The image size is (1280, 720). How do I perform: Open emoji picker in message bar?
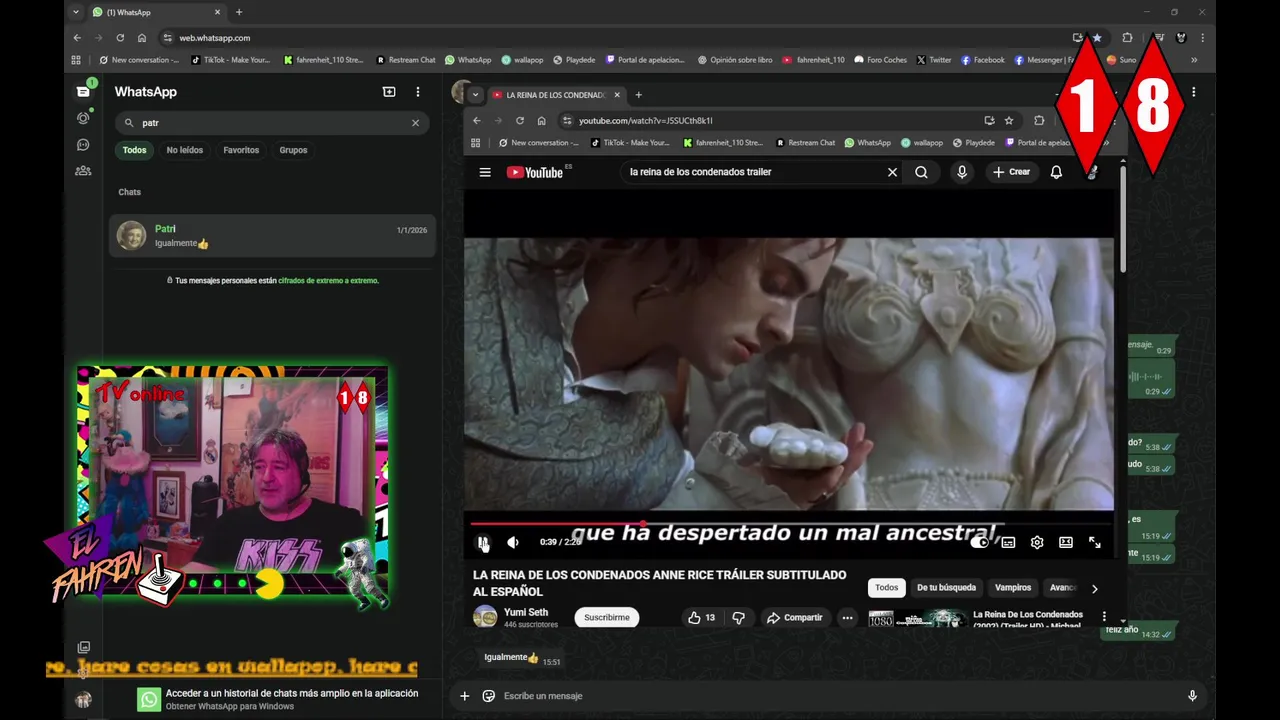click(489, 696)
